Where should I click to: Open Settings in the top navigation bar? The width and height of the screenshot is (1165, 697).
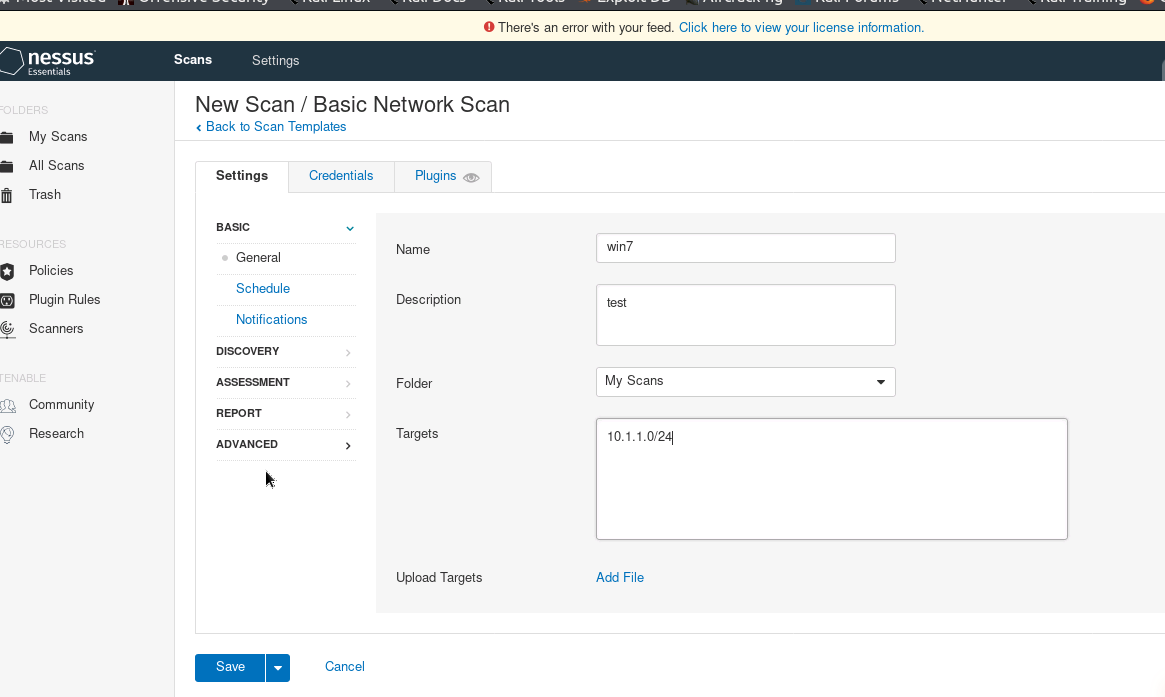(276, 60)
